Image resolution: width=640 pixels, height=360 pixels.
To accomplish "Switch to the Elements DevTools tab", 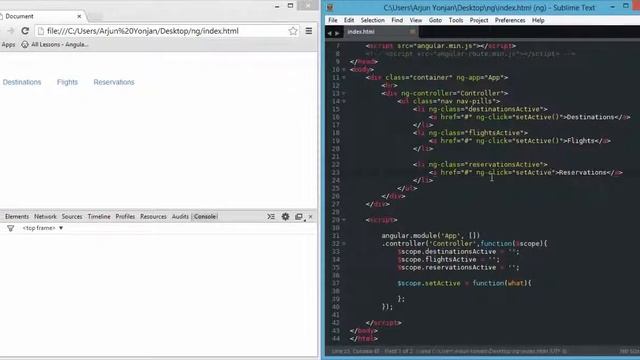I will [x=17, y=217].
